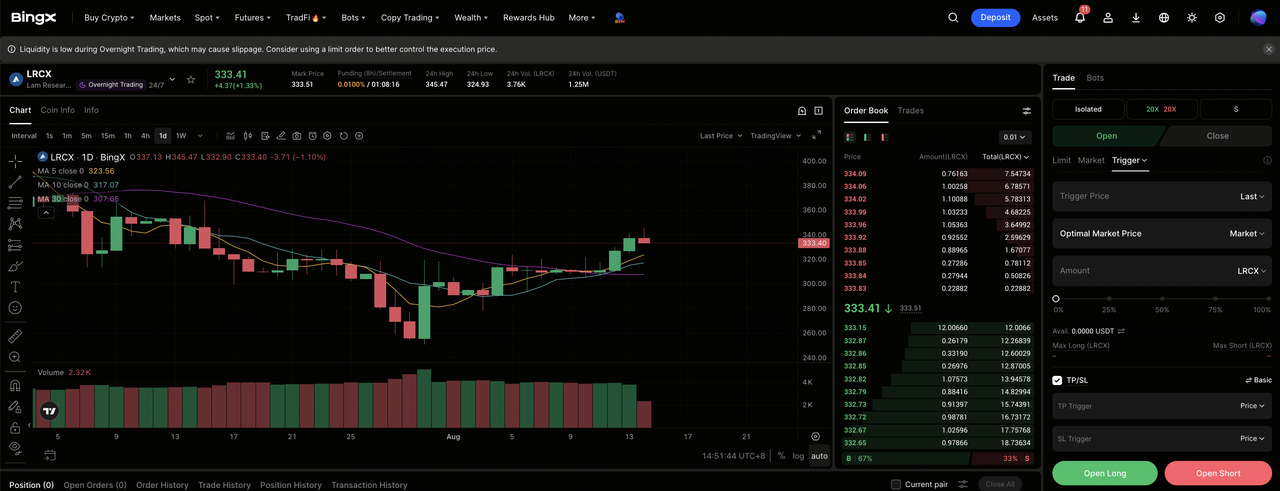Add LRCX to favorites with star icon
This screenshot has width=1280, height=491.
click(191, 79)
